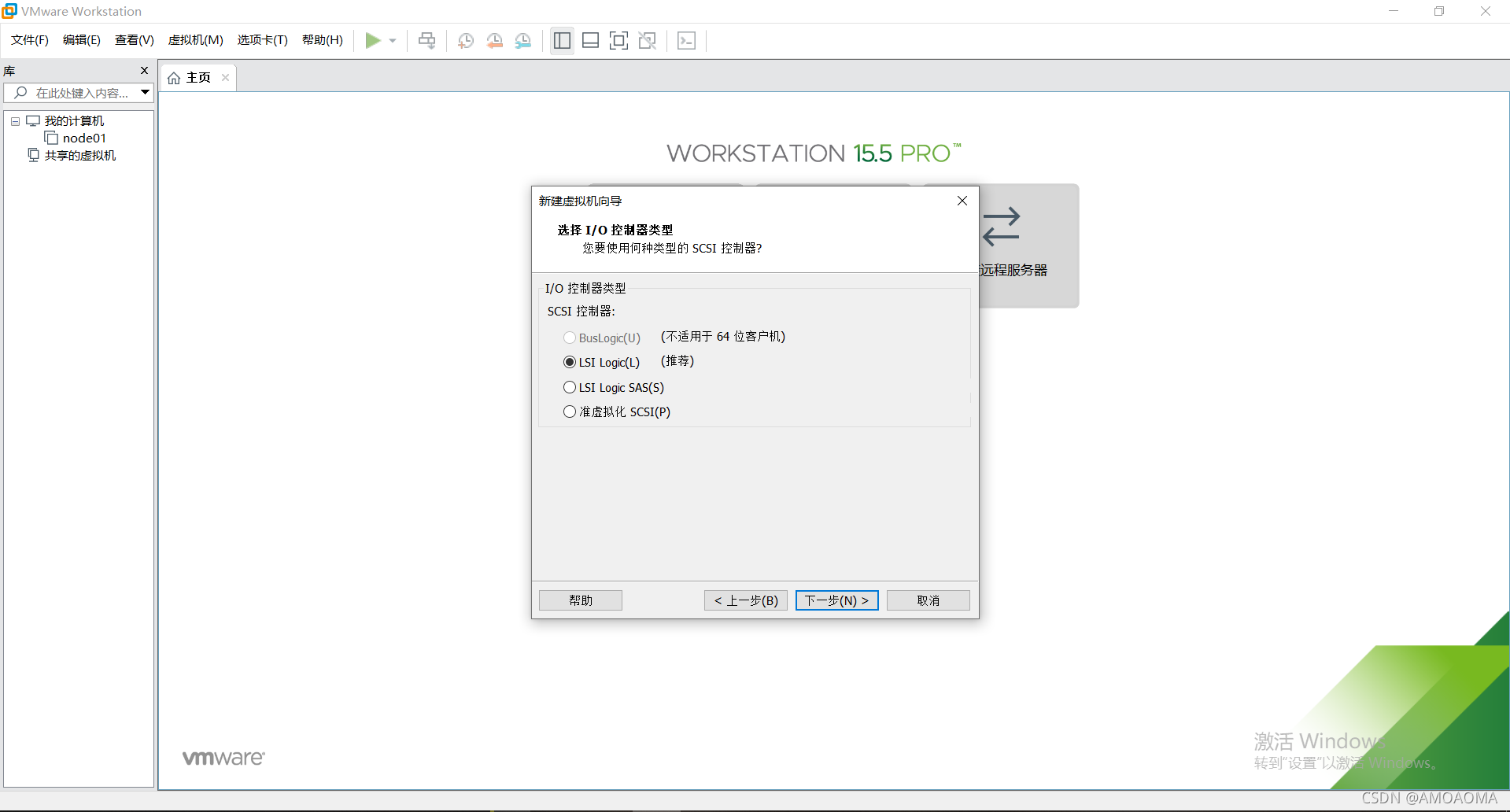Click the 下一步(N) next button
Screen dimensions: 1510x812
(x=837, y=600)
